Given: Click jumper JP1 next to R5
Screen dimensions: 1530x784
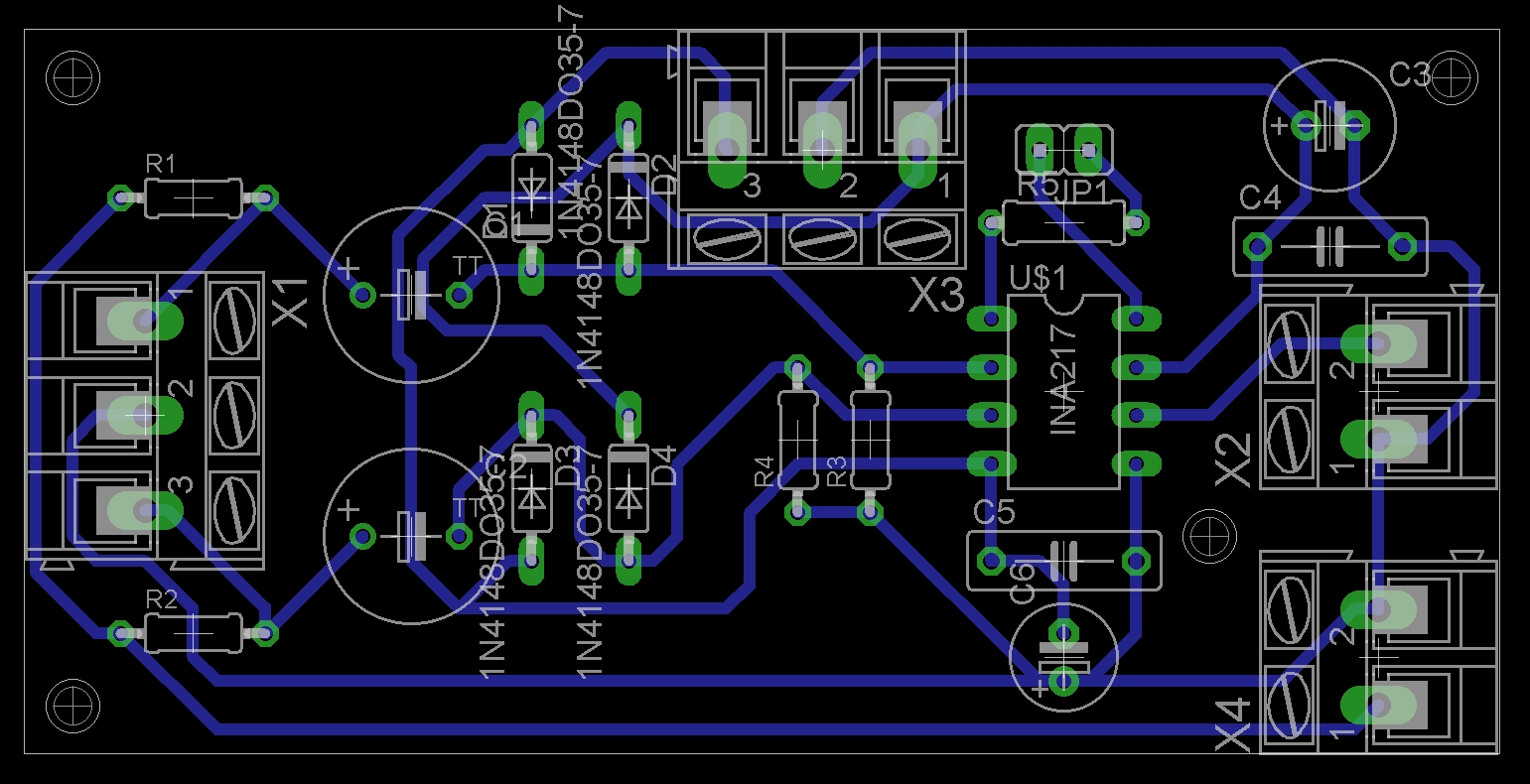Looking at the screenshot, I should (1064, 149).
